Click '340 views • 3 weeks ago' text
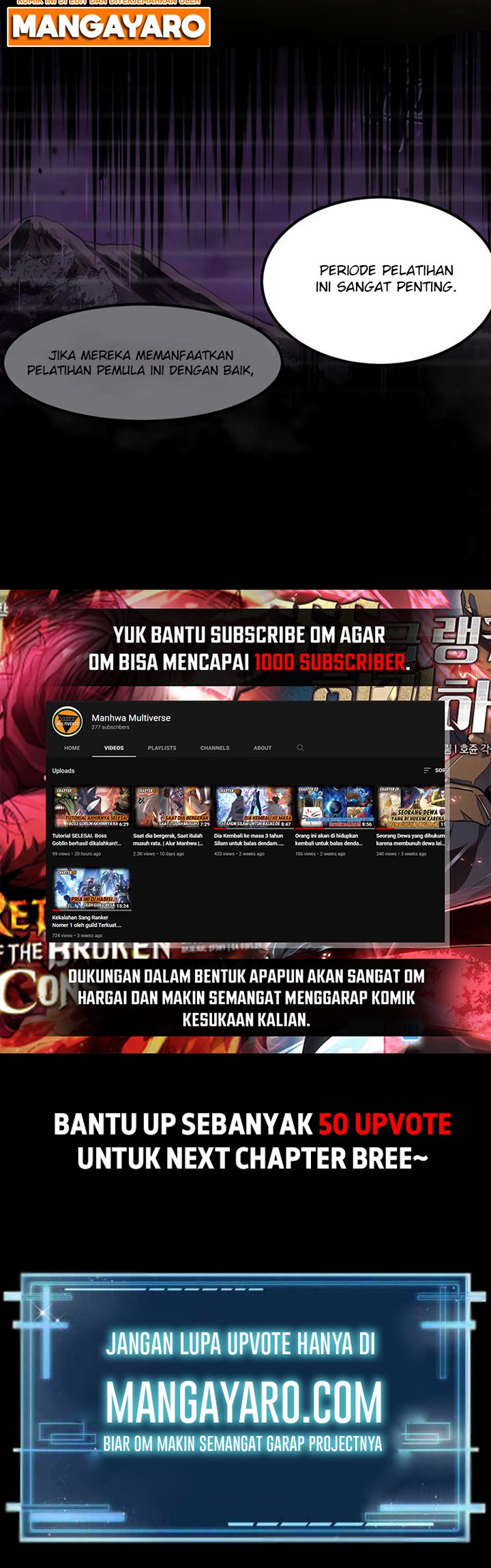 402,854
